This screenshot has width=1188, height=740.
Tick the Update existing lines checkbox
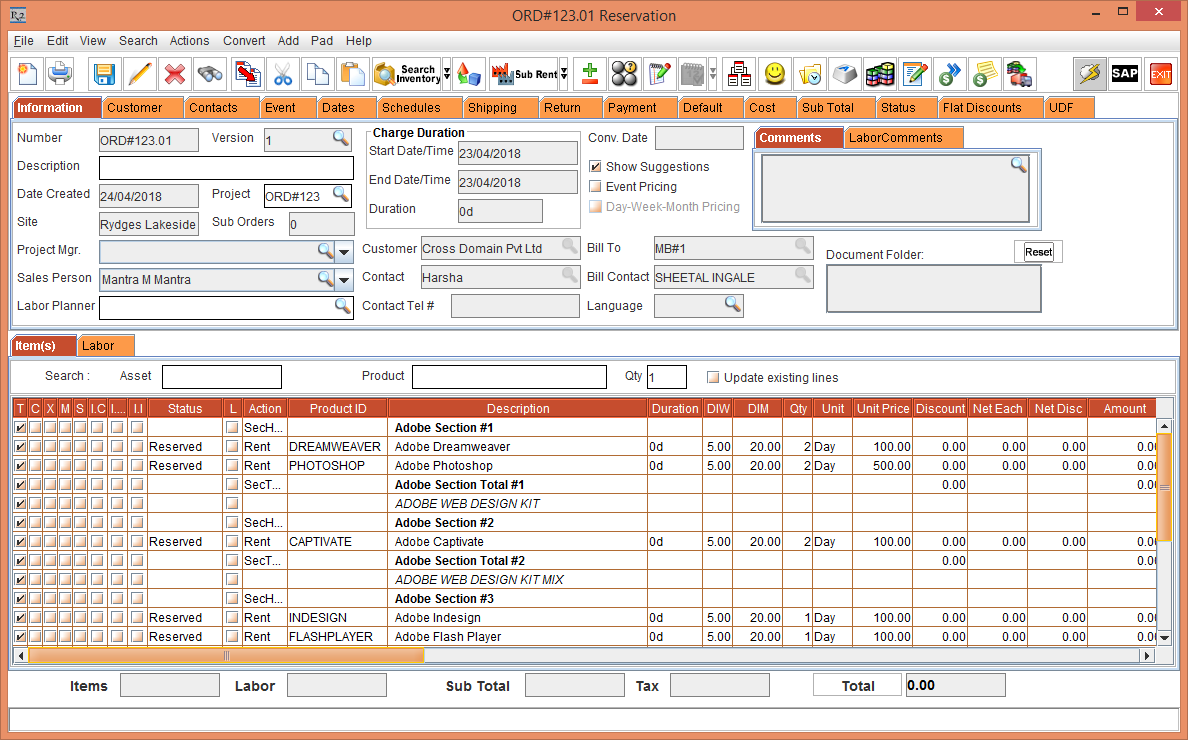coord(713,378)
